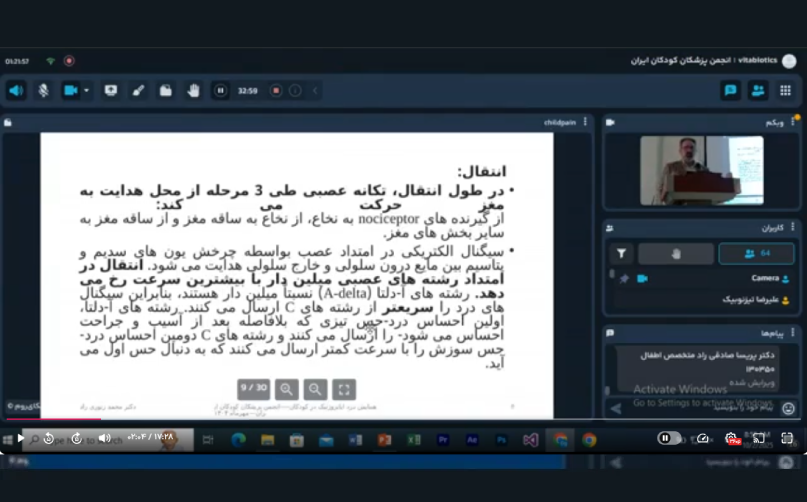Toggle the muted microphone button
Viewport: 807px width, 502px height.
tap(44, 91)
